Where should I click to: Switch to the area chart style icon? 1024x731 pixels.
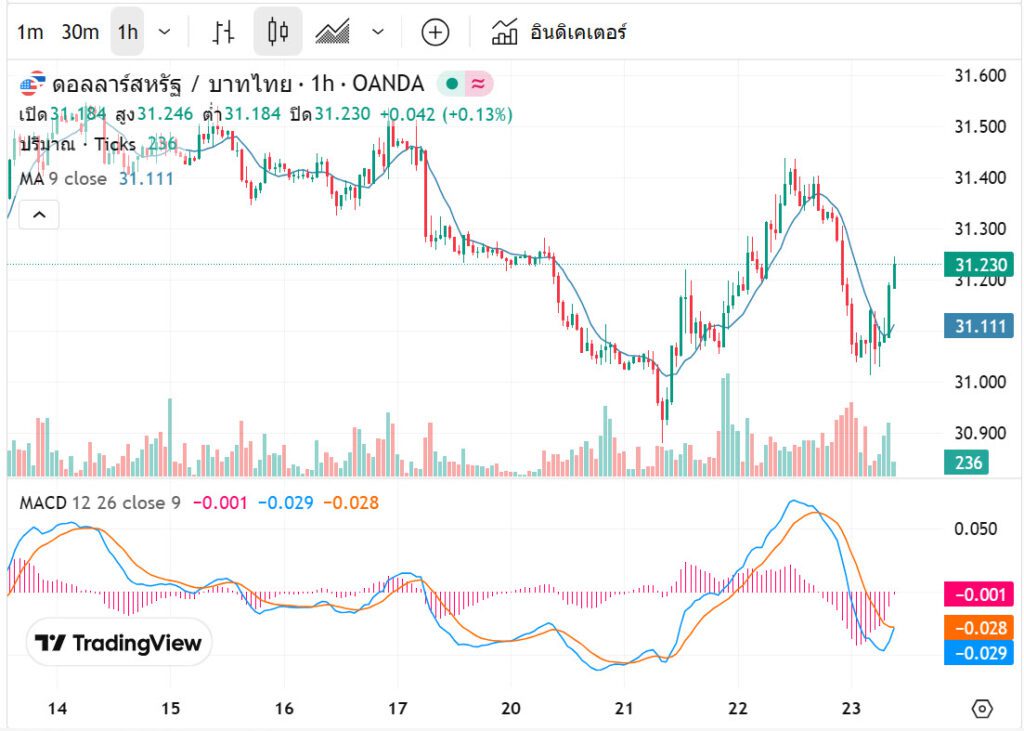point(333,32)
